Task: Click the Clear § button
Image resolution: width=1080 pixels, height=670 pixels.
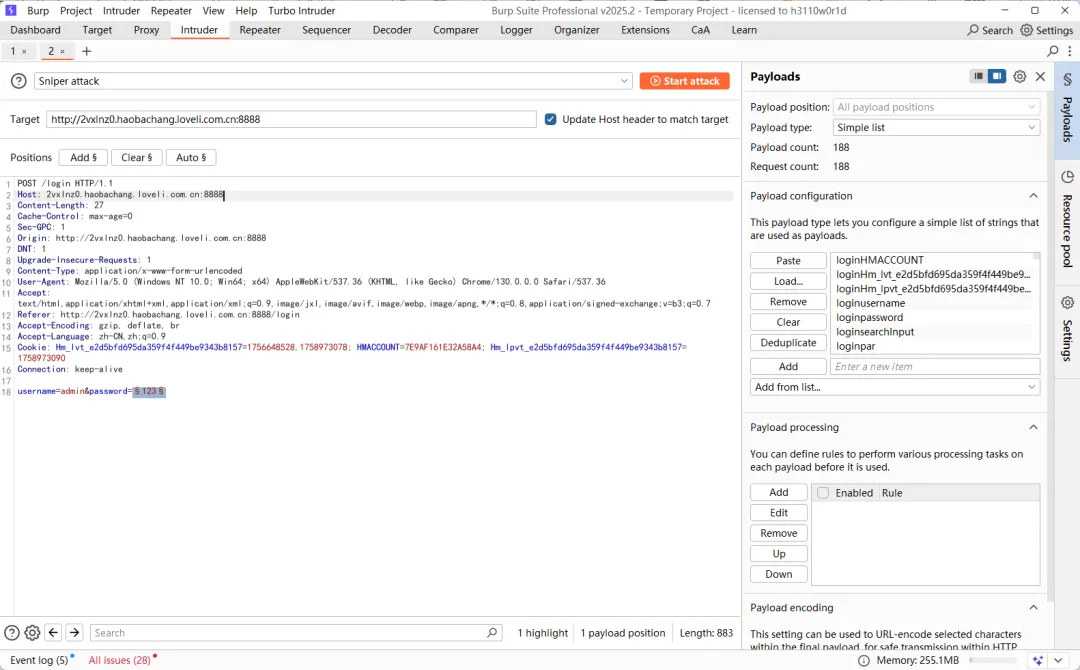Action: [x=136, y=158]
